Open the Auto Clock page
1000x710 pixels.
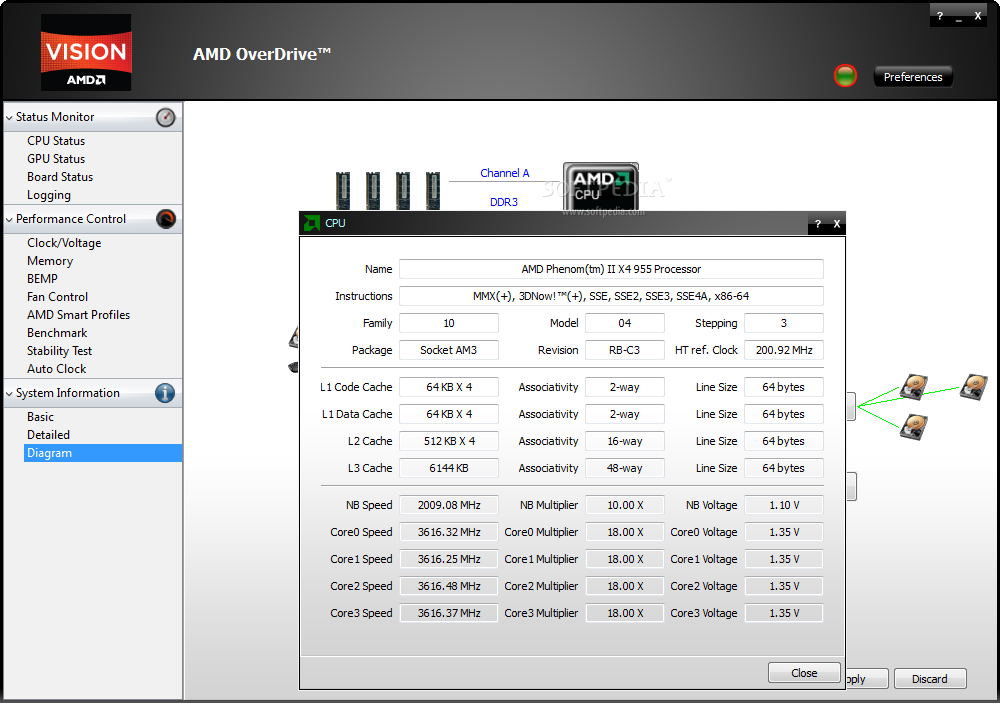(57, 369)
